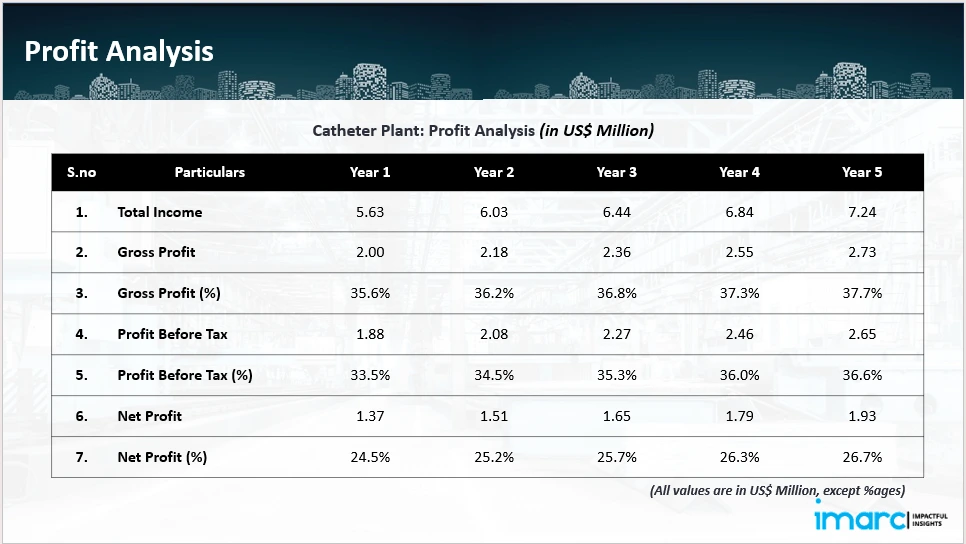Select the 37.3% Gross Profit cell

pyautogui.click(x=740, y=294)
